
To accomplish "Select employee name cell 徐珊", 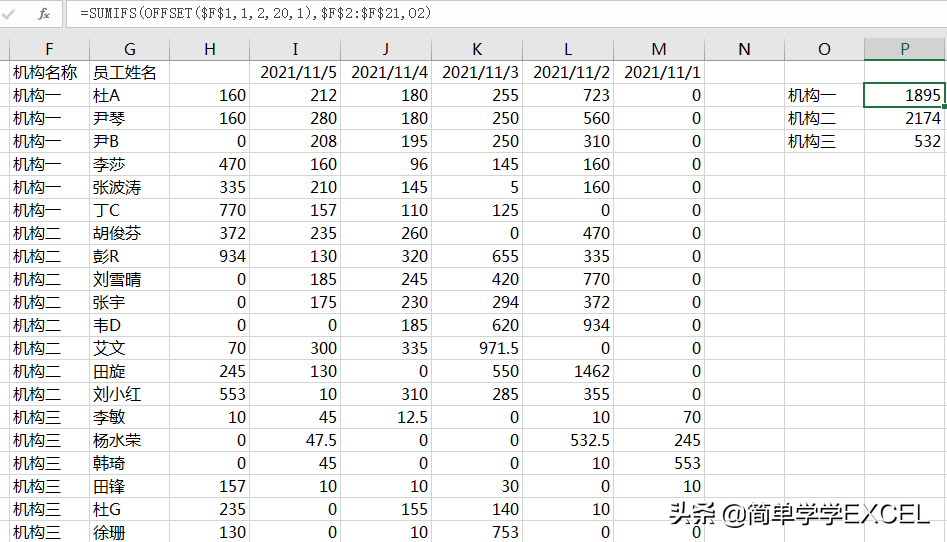I will (129, 532).
